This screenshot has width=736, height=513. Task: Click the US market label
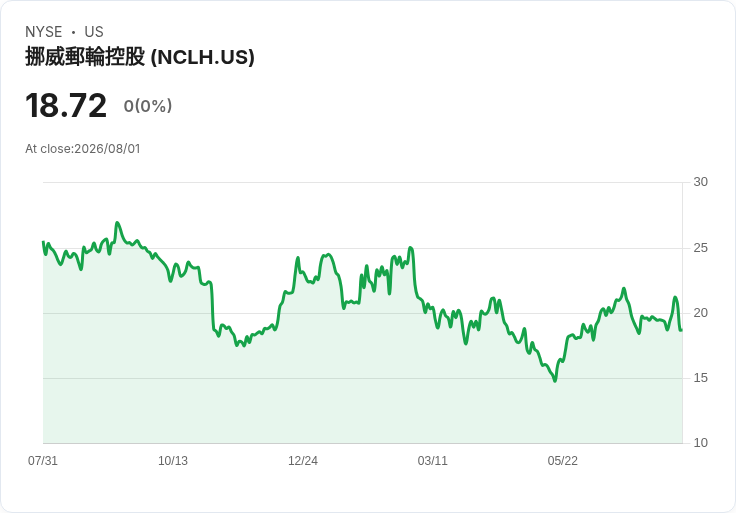tap(94, 32)
